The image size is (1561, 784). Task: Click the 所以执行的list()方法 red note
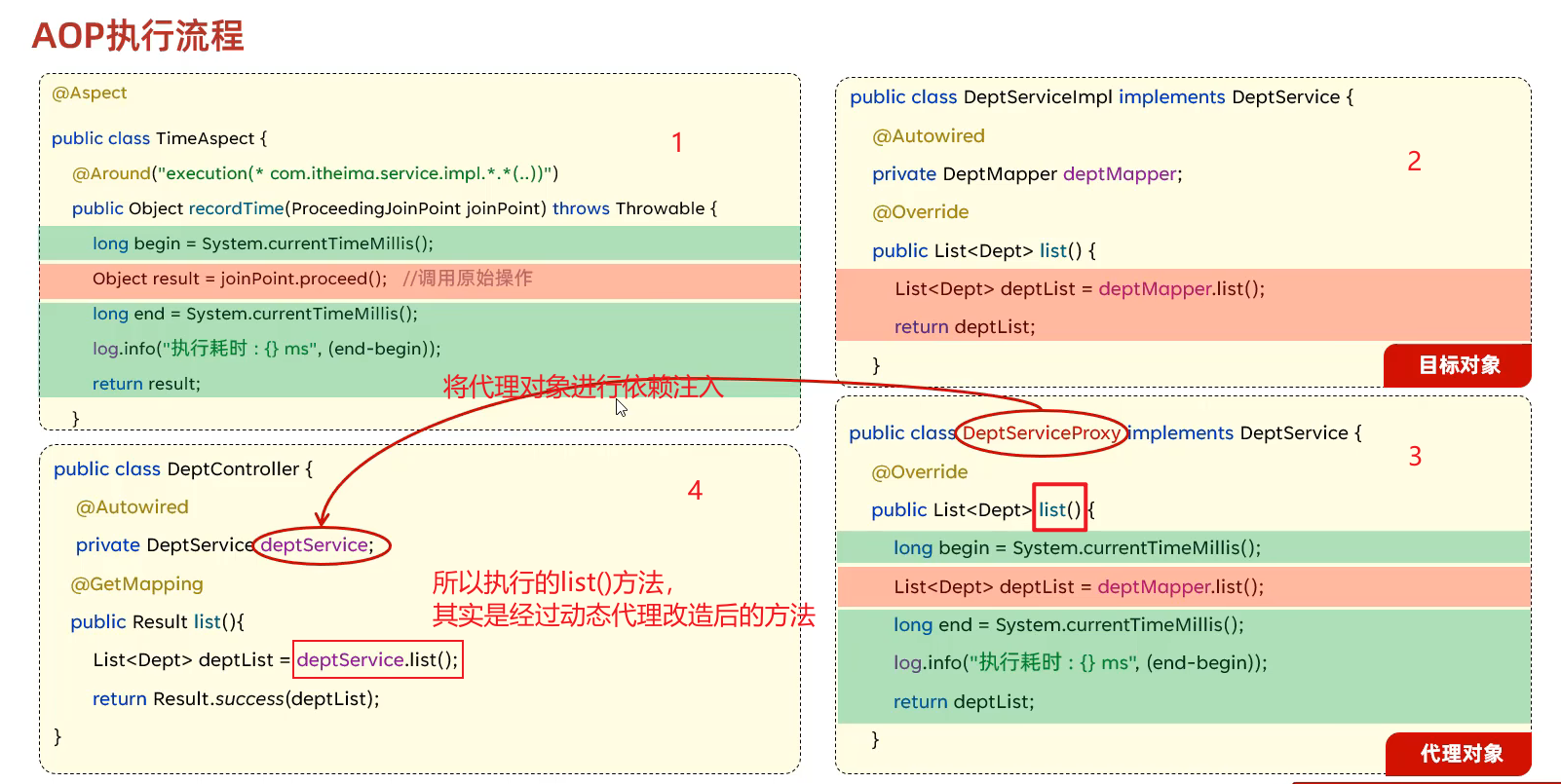coord(552,582)
